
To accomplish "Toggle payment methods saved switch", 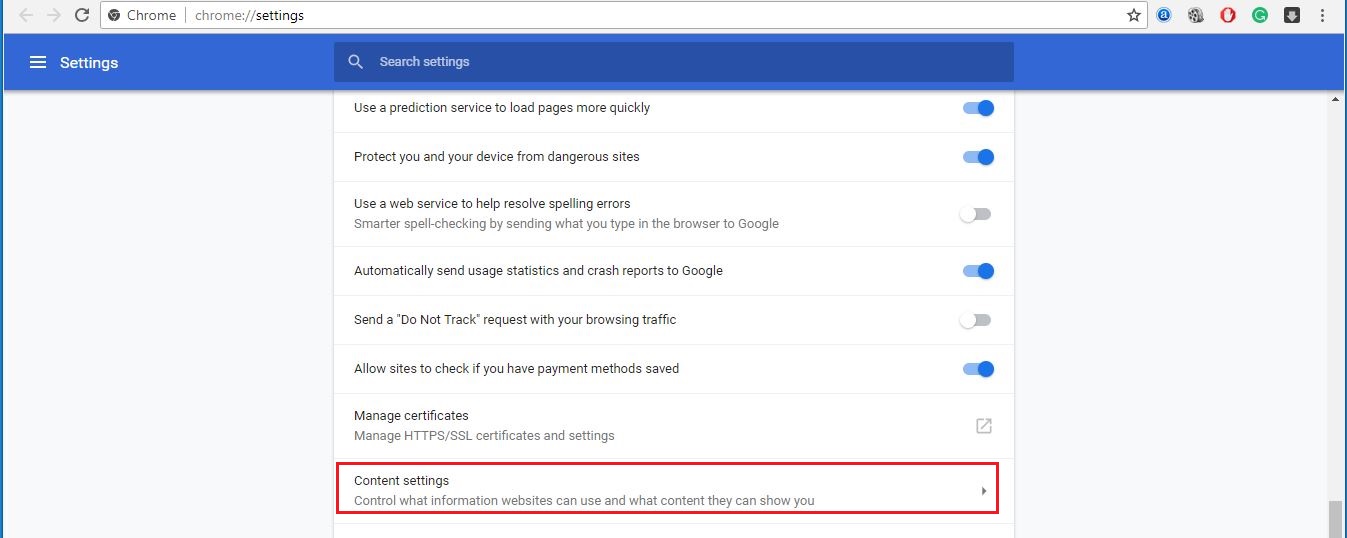I will 977,369.
